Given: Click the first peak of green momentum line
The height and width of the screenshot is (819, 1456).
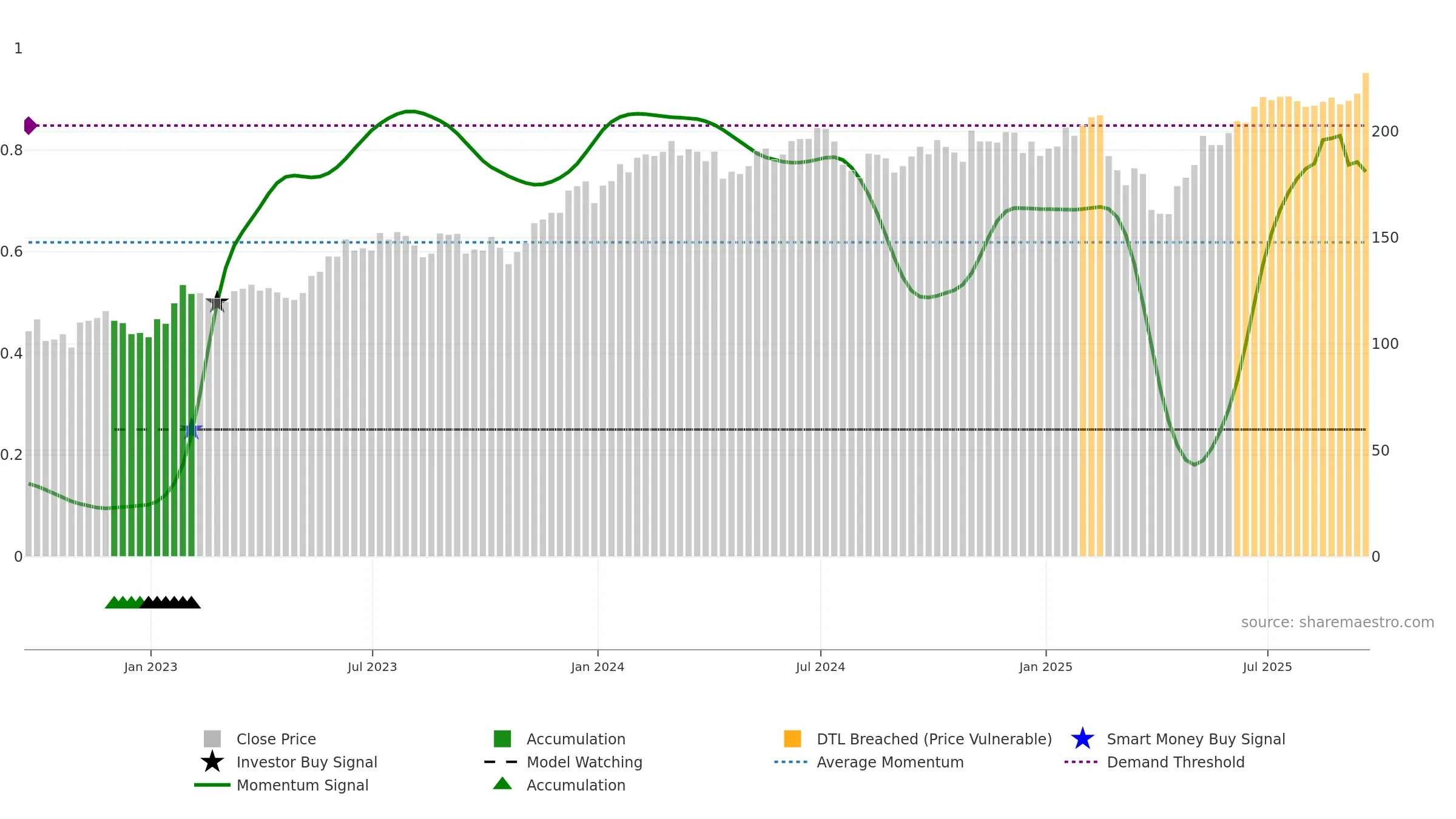Looking at the screenshot, I should tap(410, 112).
